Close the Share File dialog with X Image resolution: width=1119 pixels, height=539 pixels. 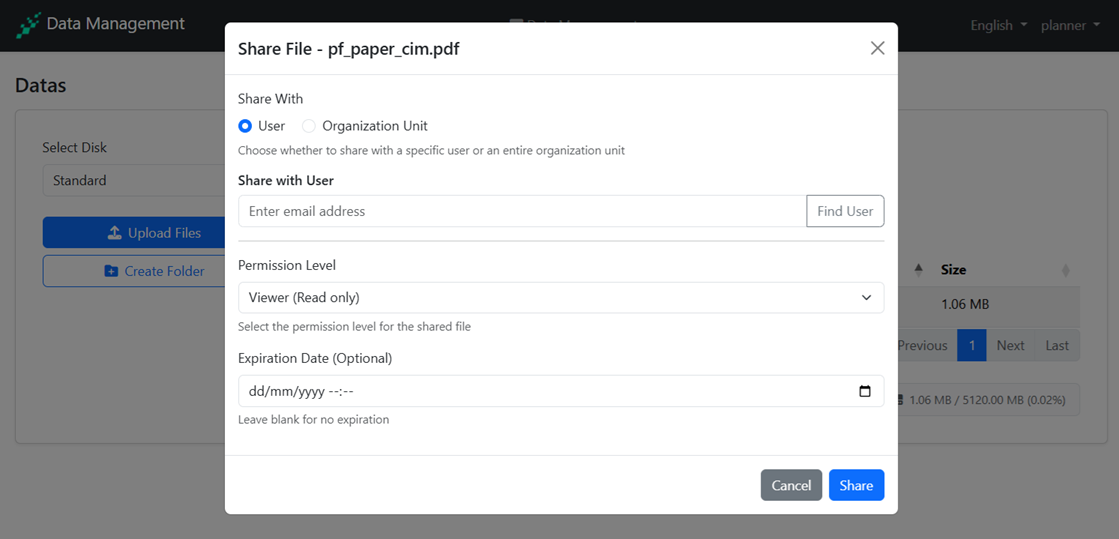[877, 48]
